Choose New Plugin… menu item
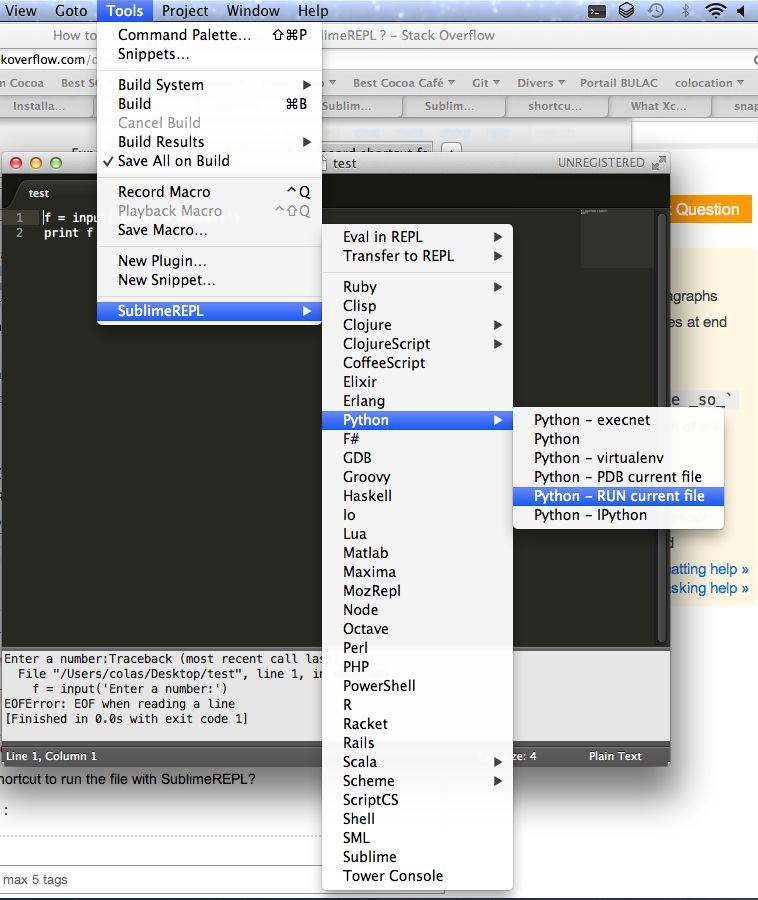 point(209,261)
